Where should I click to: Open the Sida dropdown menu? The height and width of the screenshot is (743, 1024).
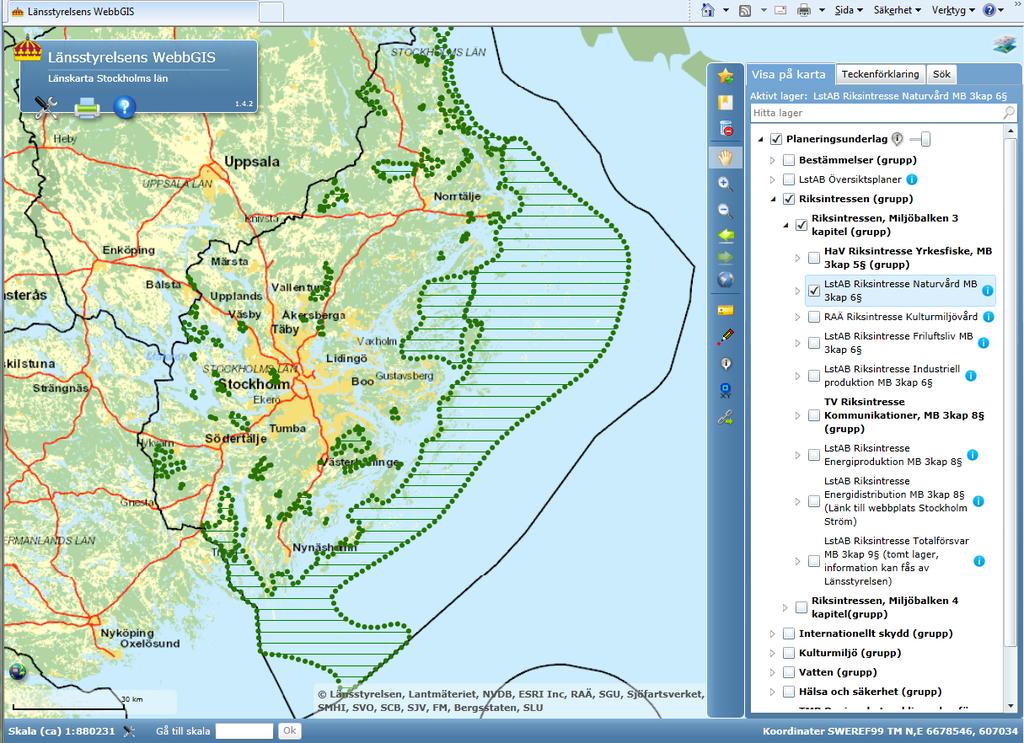click(x=849, y=10)
